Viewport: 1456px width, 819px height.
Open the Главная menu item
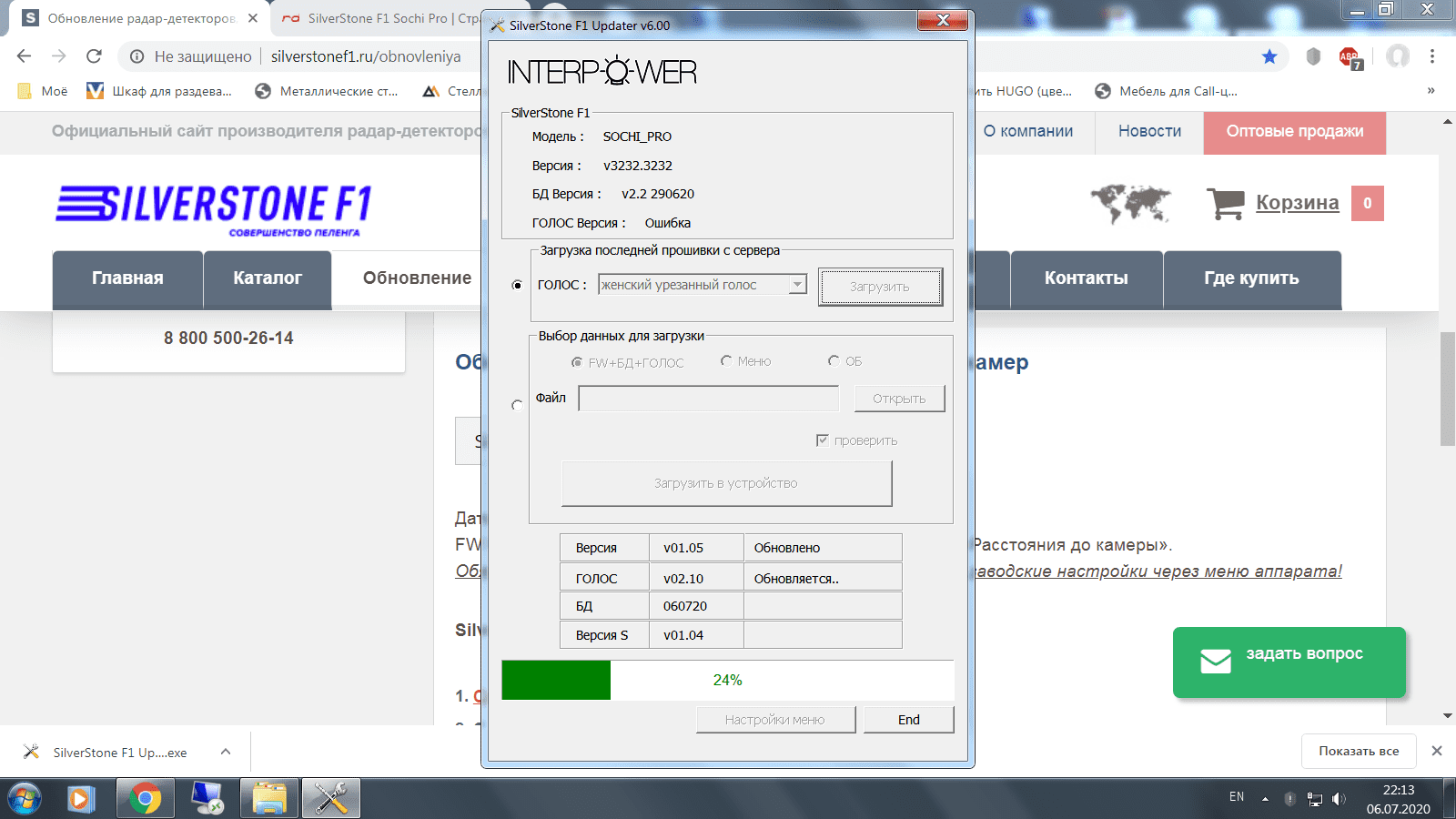click(127, 278)
